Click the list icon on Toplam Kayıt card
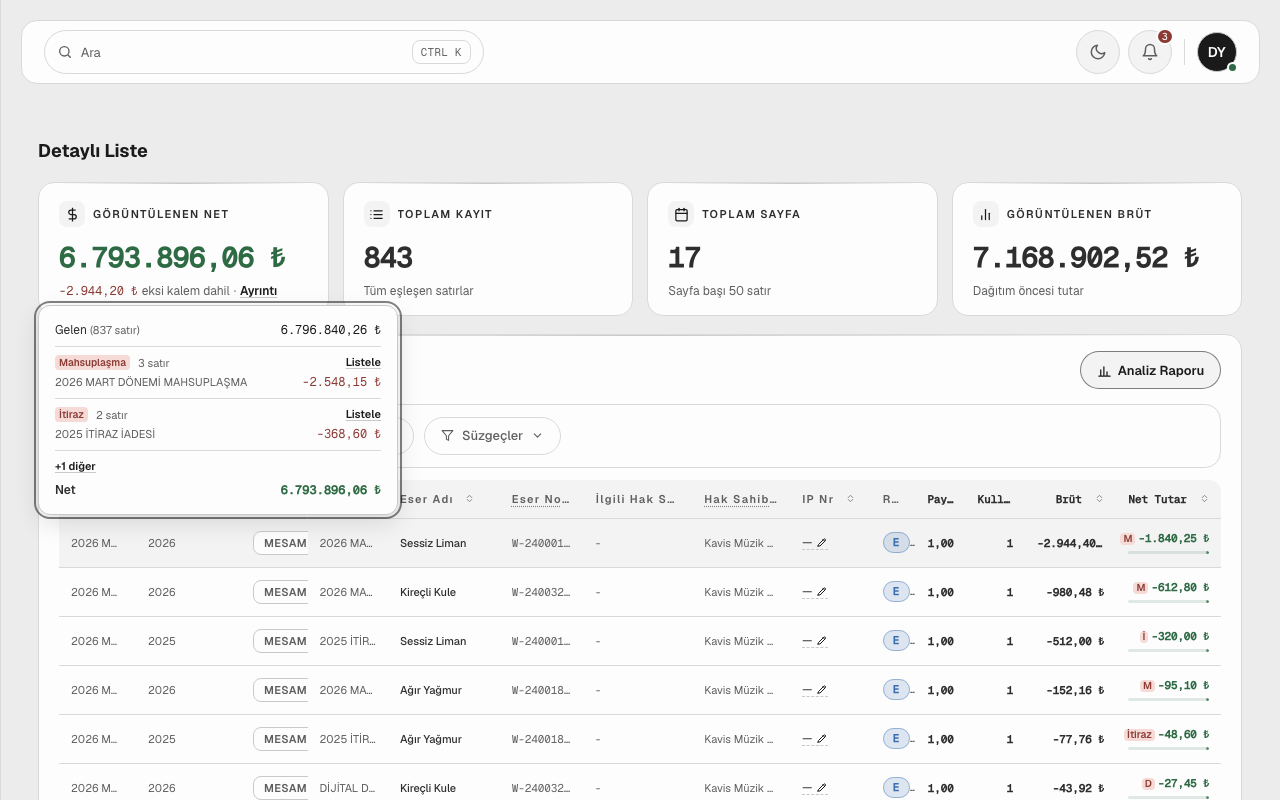 pos(377,214)
